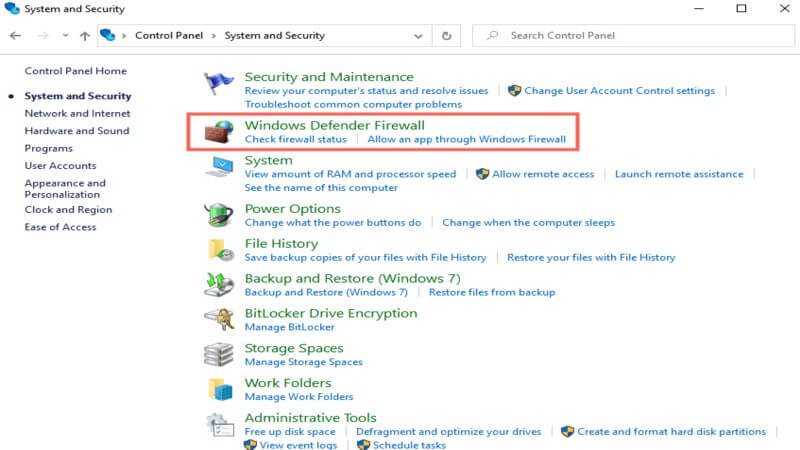800x450 pixels.
Task: Click the Backup and Restore icon
Action: [x=219, y=284]
